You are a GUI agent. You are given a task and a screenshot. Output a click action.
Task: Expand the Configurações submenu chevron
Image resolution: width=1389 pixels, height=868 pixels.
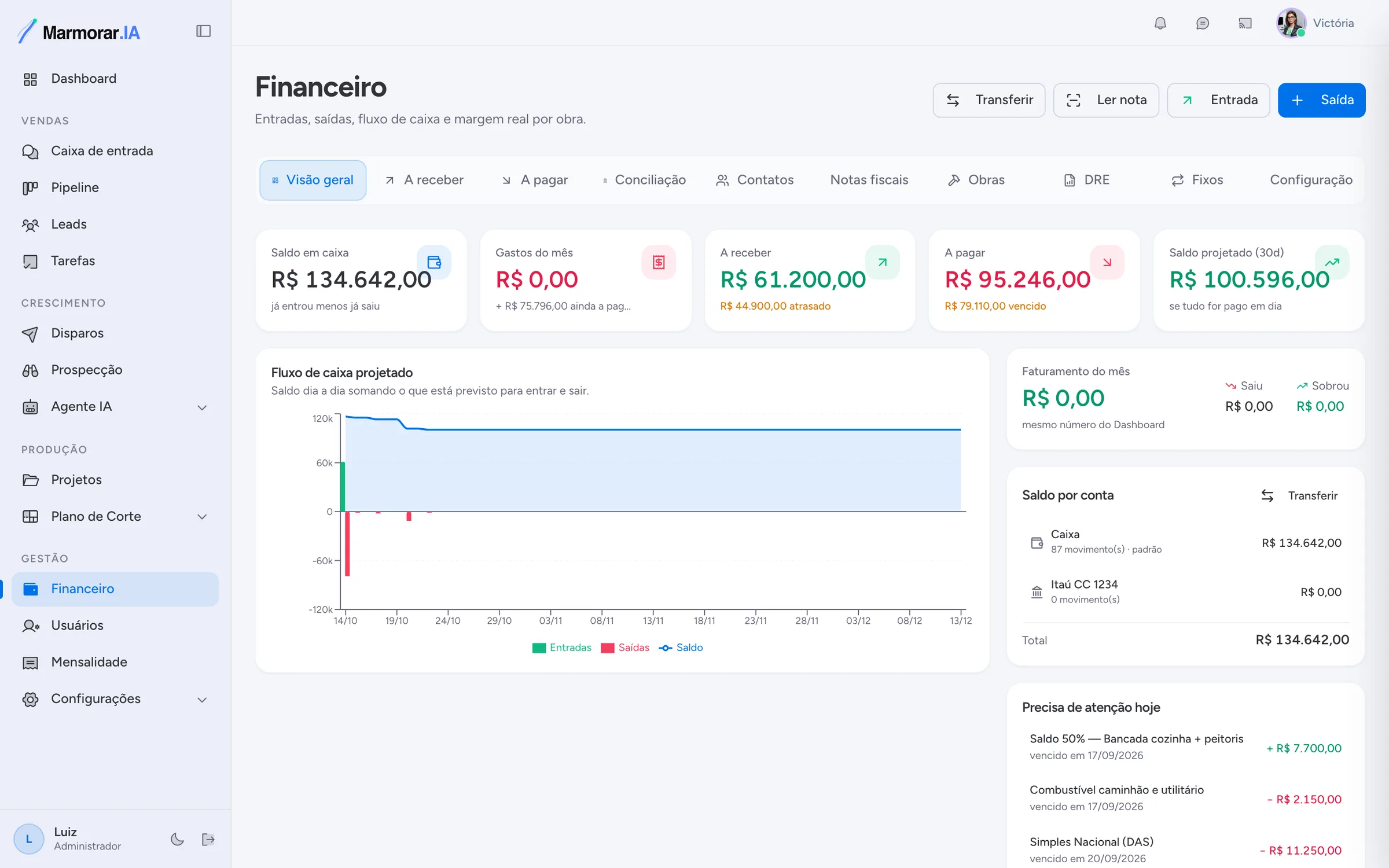pyautogui.click(x=202, y=700)
